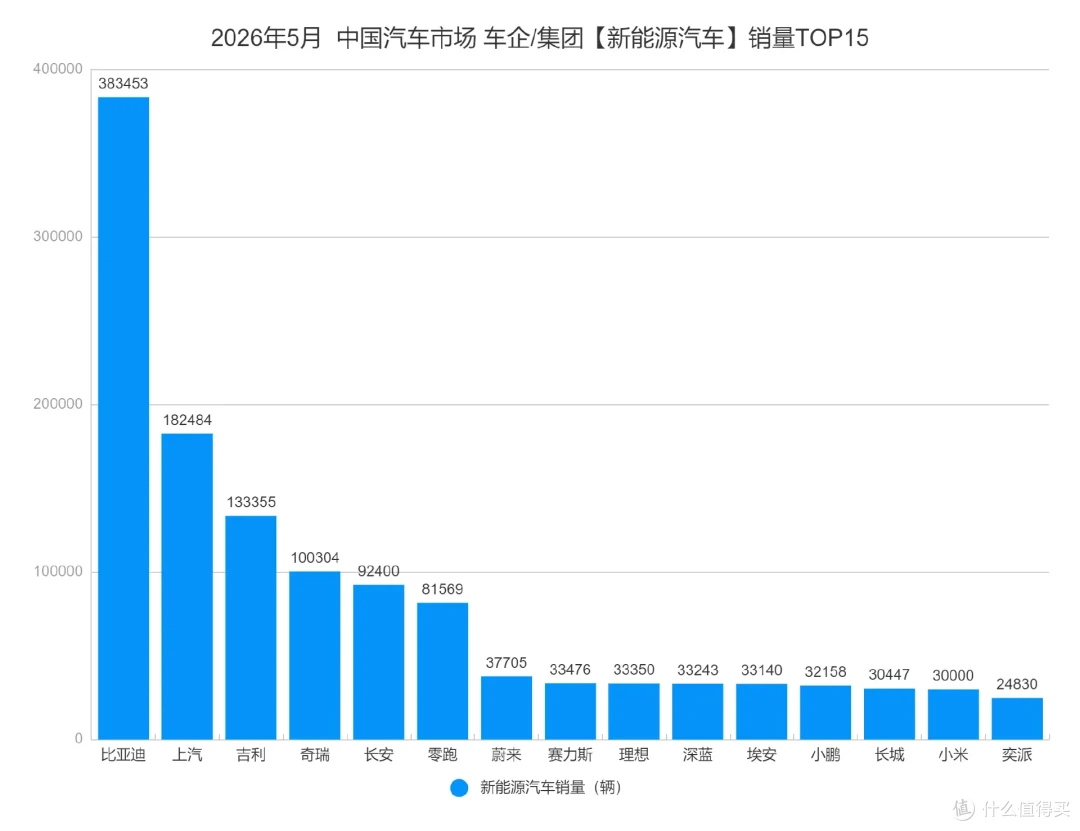This screenshot has width=1080, height=831.
Task: Click the y-axis tick 300000
Action: tap(58, 236)
